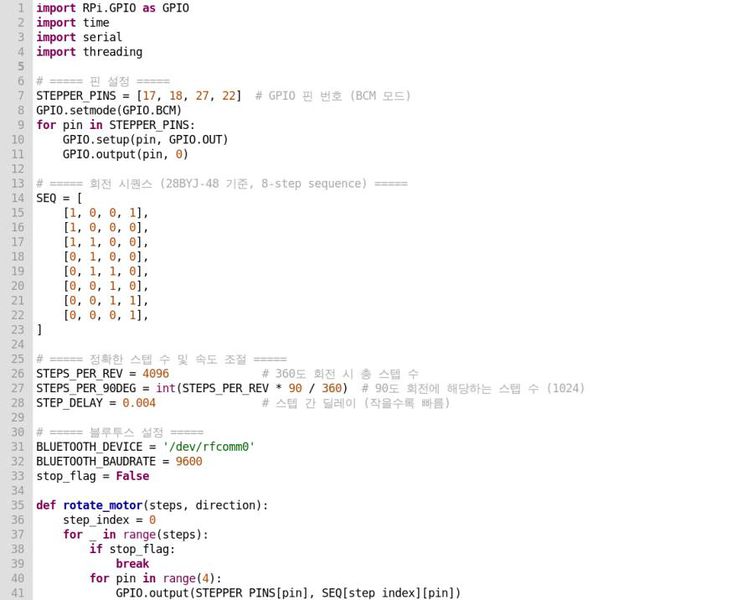
Task: Click the 9600 baudrate value
Action: coord(188,461)
